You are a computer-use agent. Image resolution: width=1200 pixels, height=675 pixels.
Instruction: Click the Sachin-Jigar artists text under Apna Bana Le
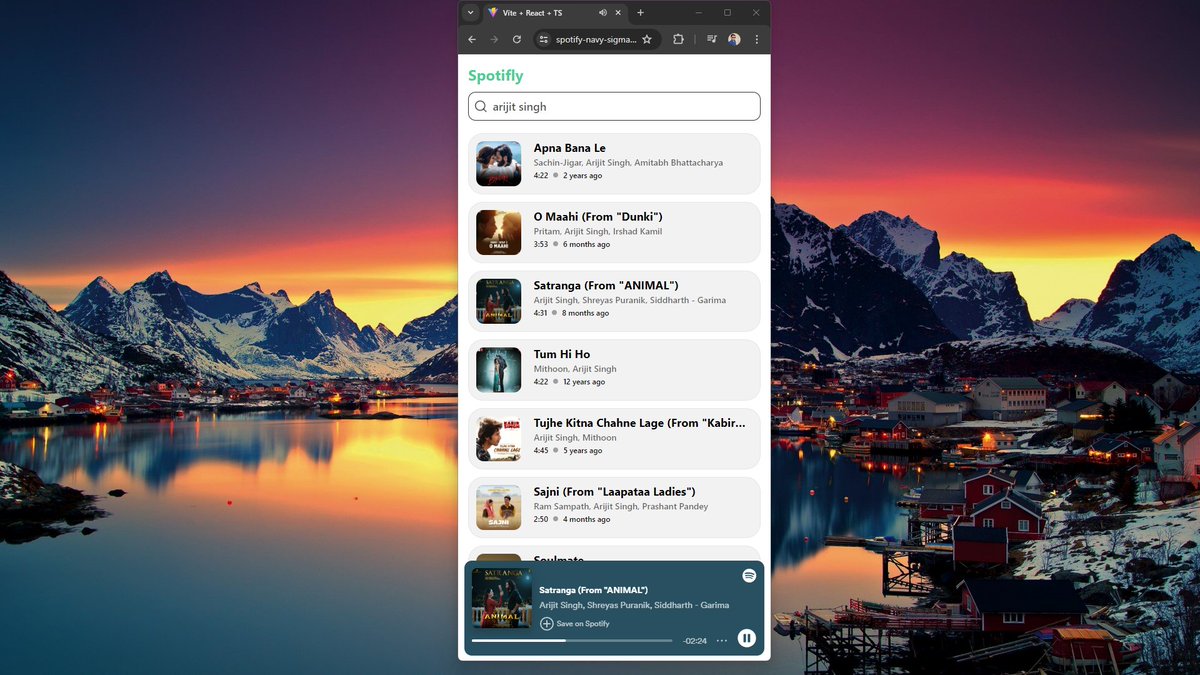(628, 163)
